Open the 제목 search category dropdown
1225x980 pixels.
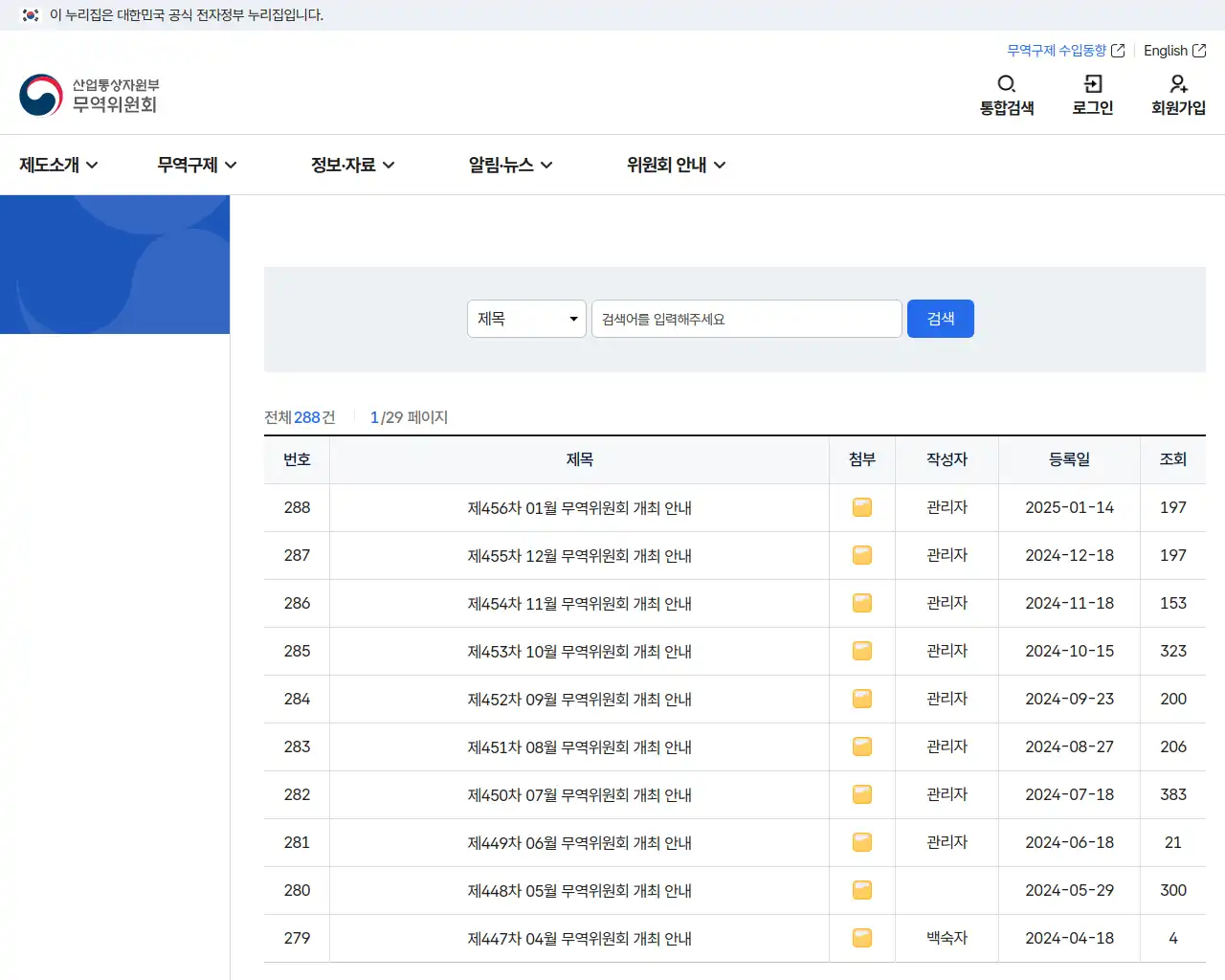pos(526,319)
